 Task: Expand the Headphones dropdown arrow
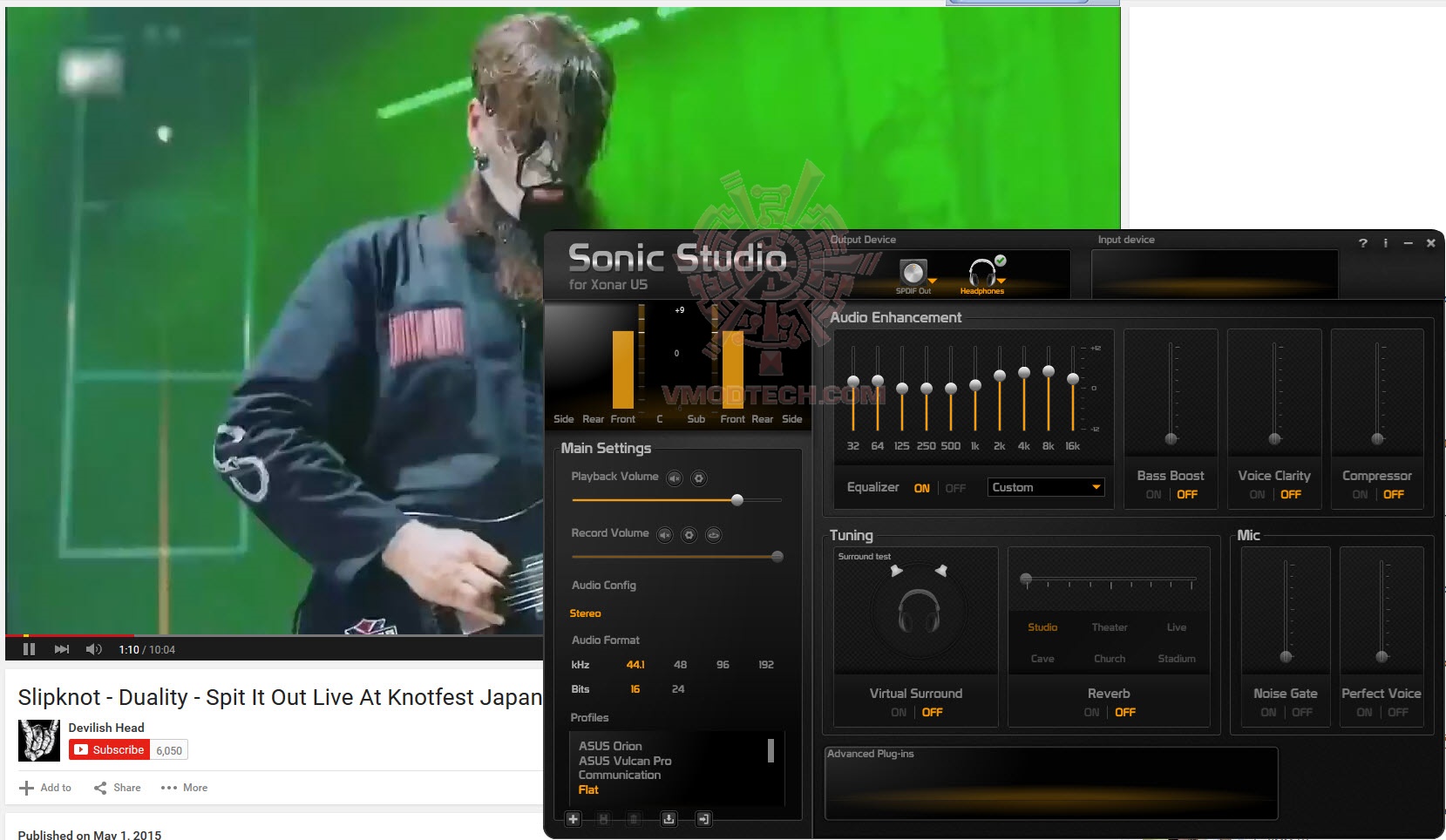(x=1001, y=281)
